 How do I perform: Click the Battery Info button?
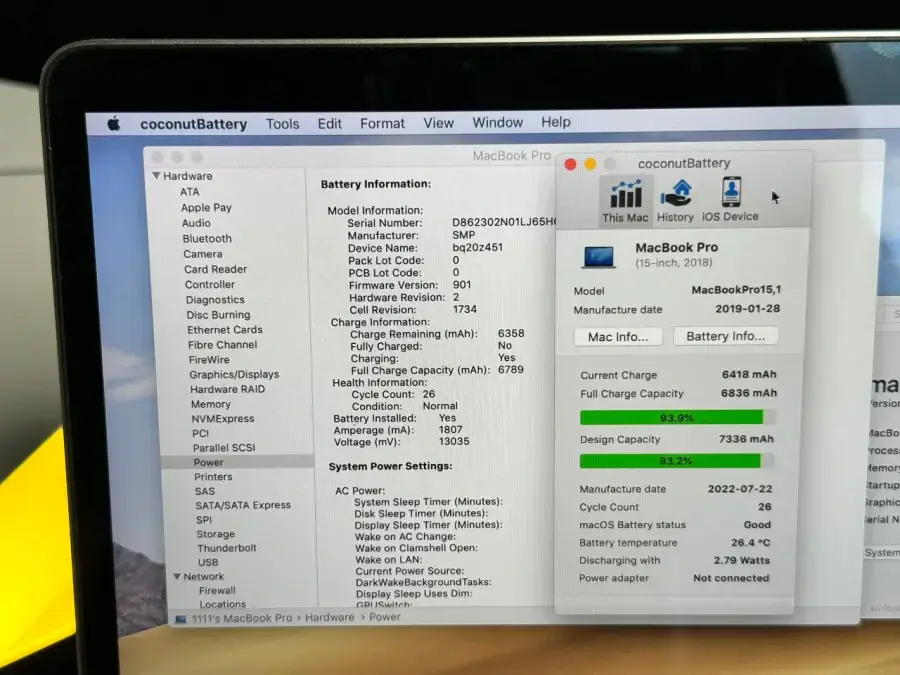coord(726,336)
